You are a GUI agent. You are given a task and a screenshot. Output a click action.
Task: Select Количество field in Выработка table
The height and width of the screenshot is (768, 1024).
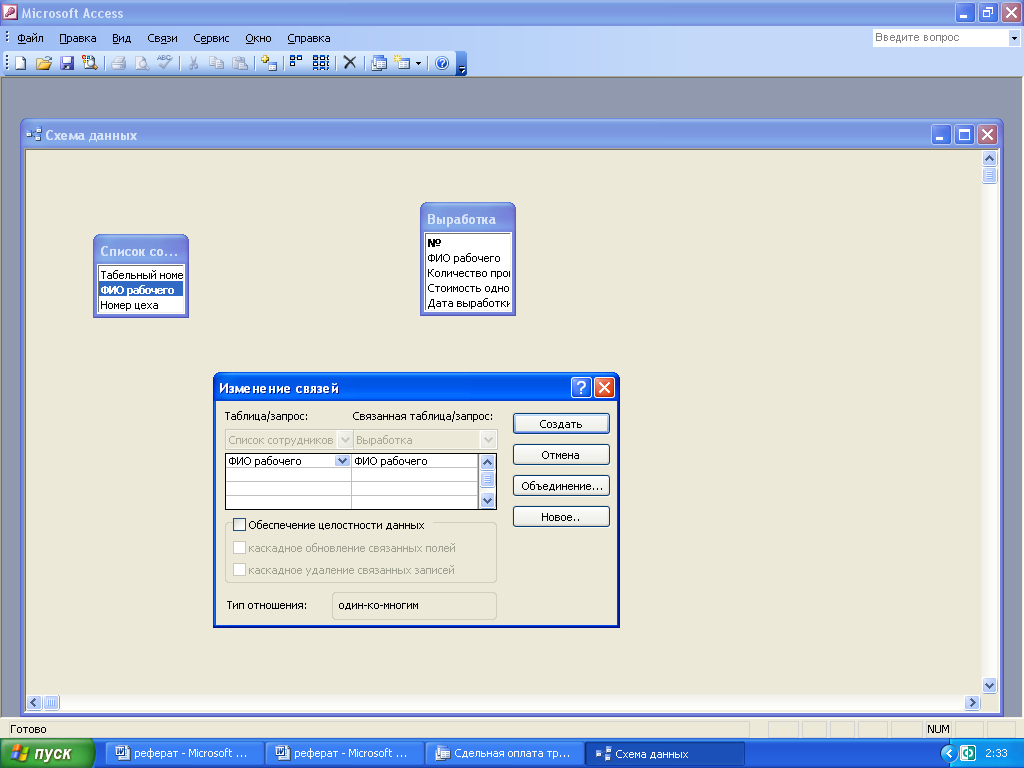(468, 273)
